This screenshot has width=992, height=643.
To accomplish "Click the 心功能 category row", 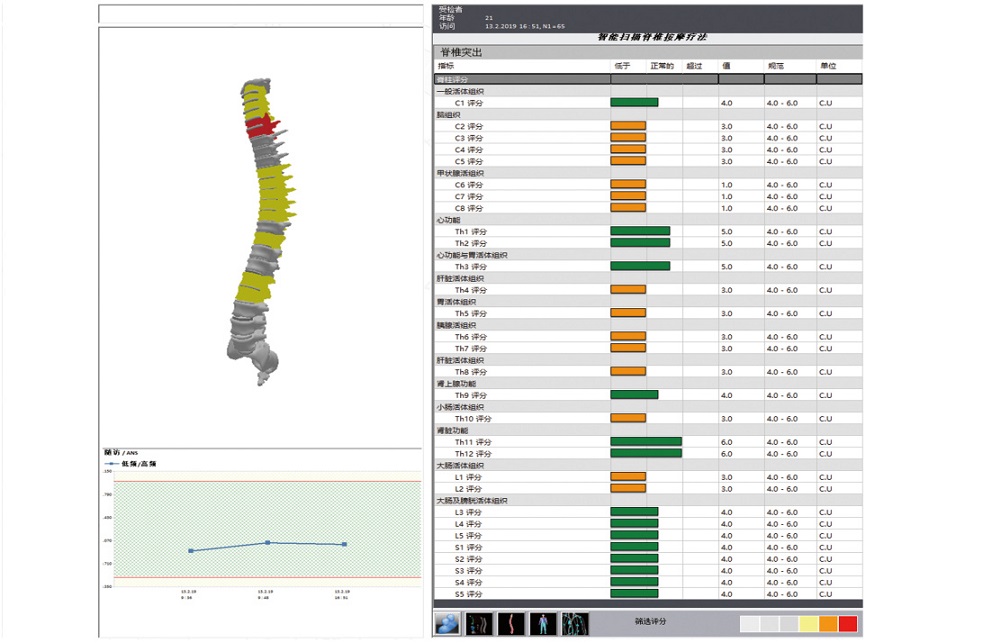I will pyautogui.click(x=448, y=220).
